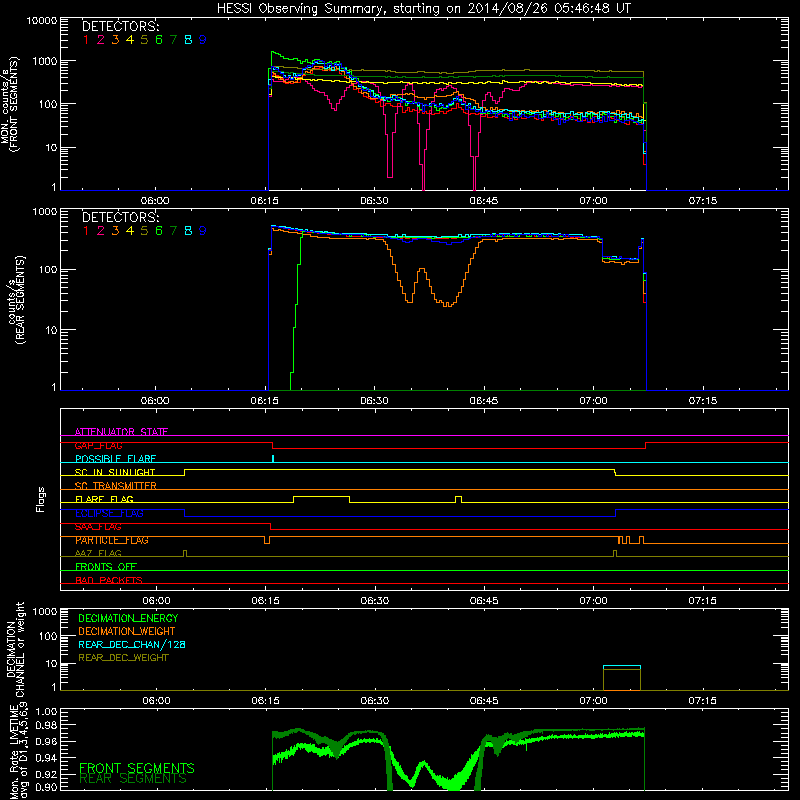The width and height of the screenshot is (800, 800).
Task: Click the cyan POSSIBLE_FLARE spike marker
Action: point(273,458)
